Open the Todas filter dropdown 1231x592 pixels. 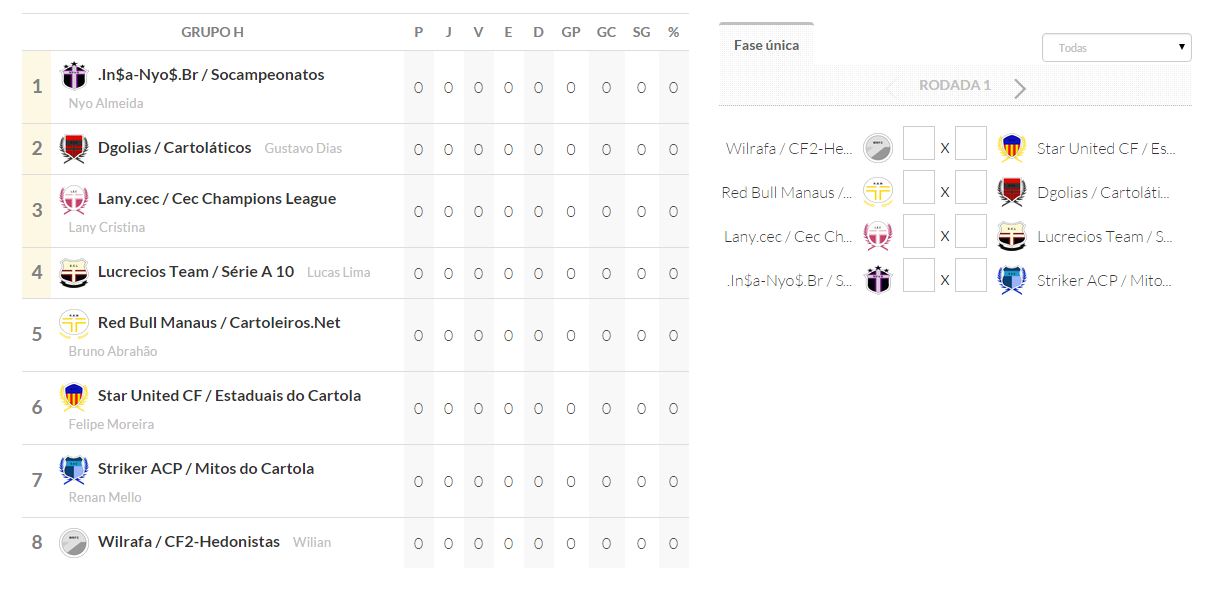1116,47
